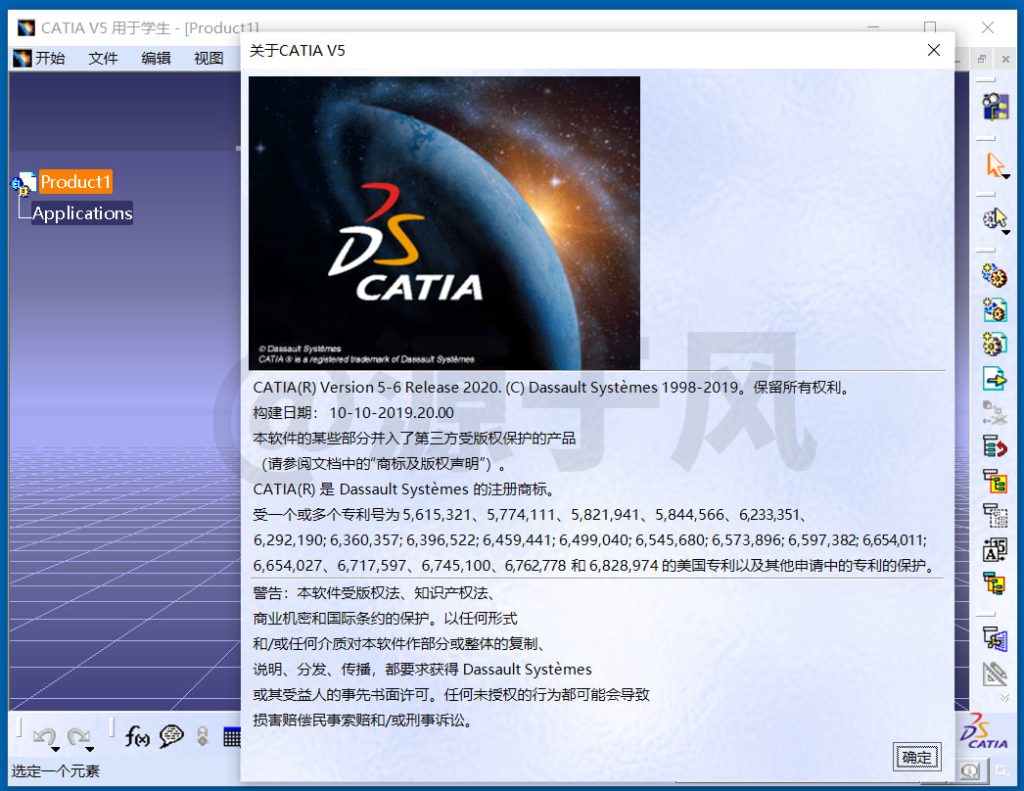Select Product1 node in the specification tree
This screenshot has width=1024, height=791.
tap(76, 182)
